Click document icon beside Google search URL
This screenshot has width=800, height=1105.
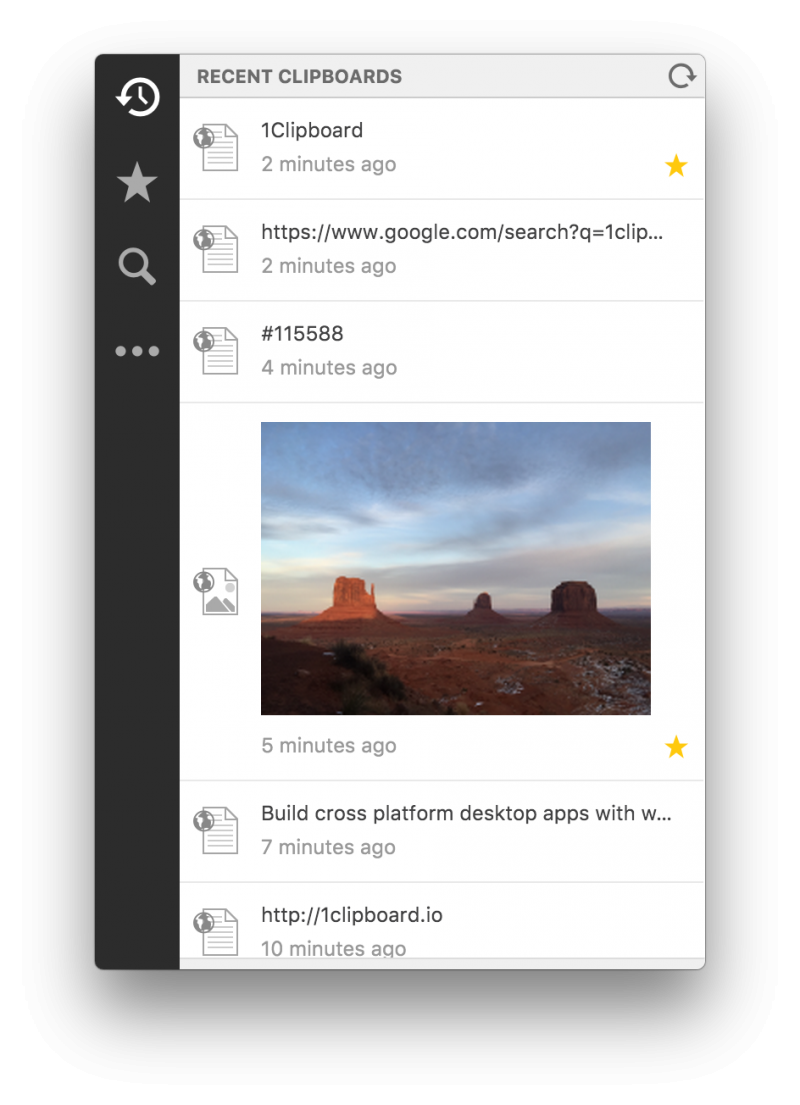coord(217,250)
